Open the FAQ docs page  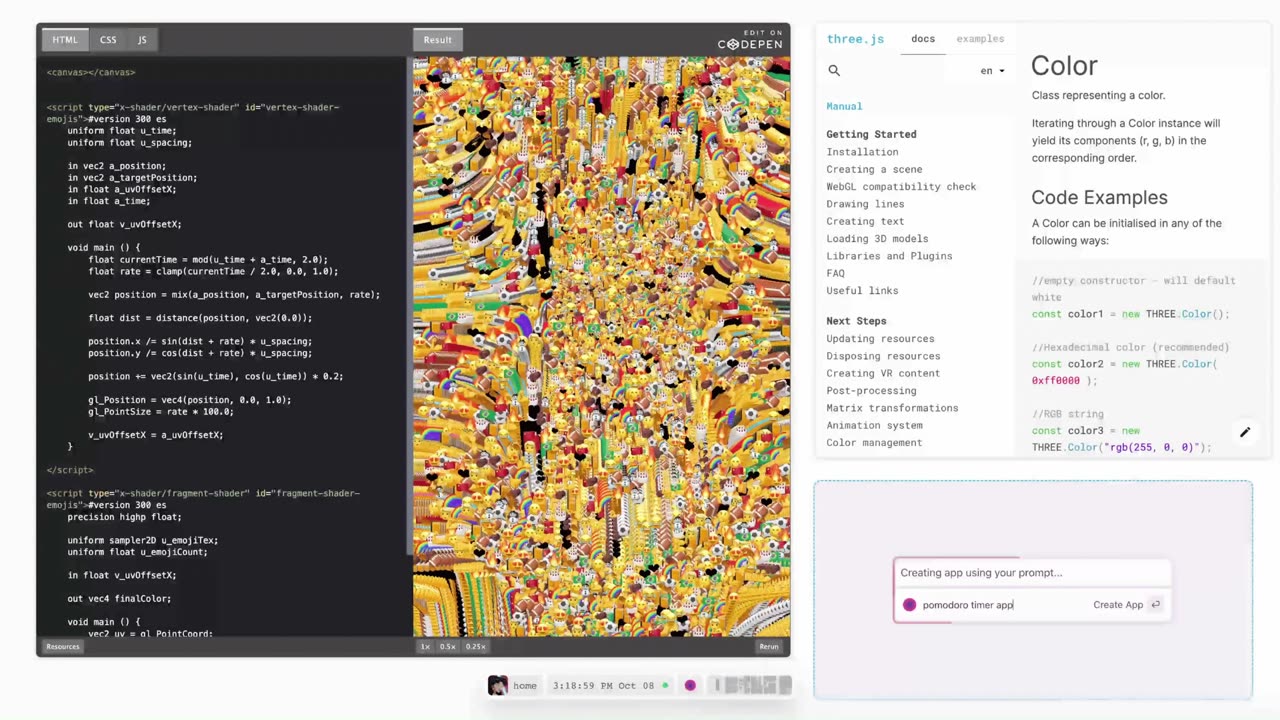835,273
